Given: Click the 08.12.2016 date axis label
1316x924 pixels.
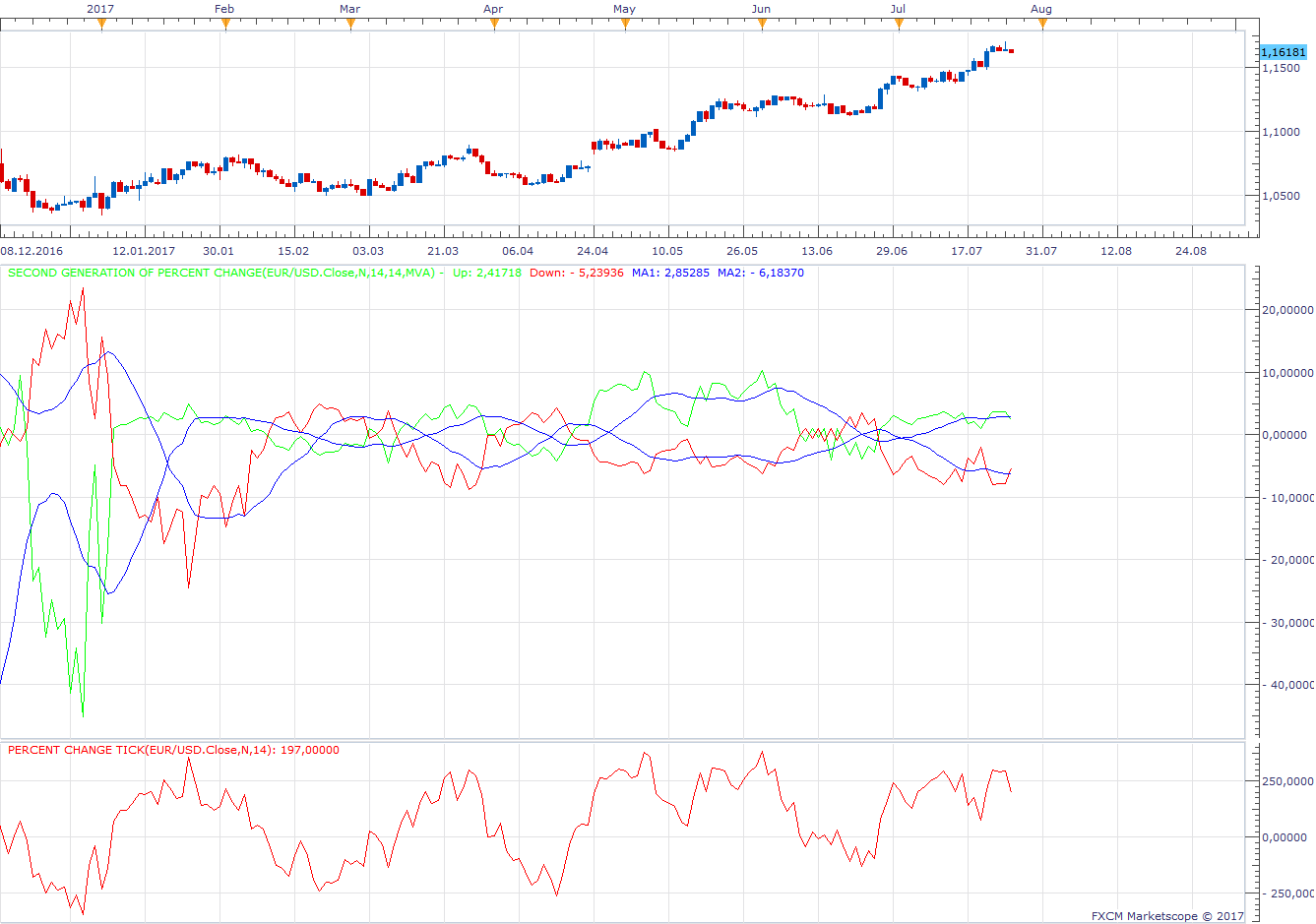Looking at the screenshot, I should point(31,251).
